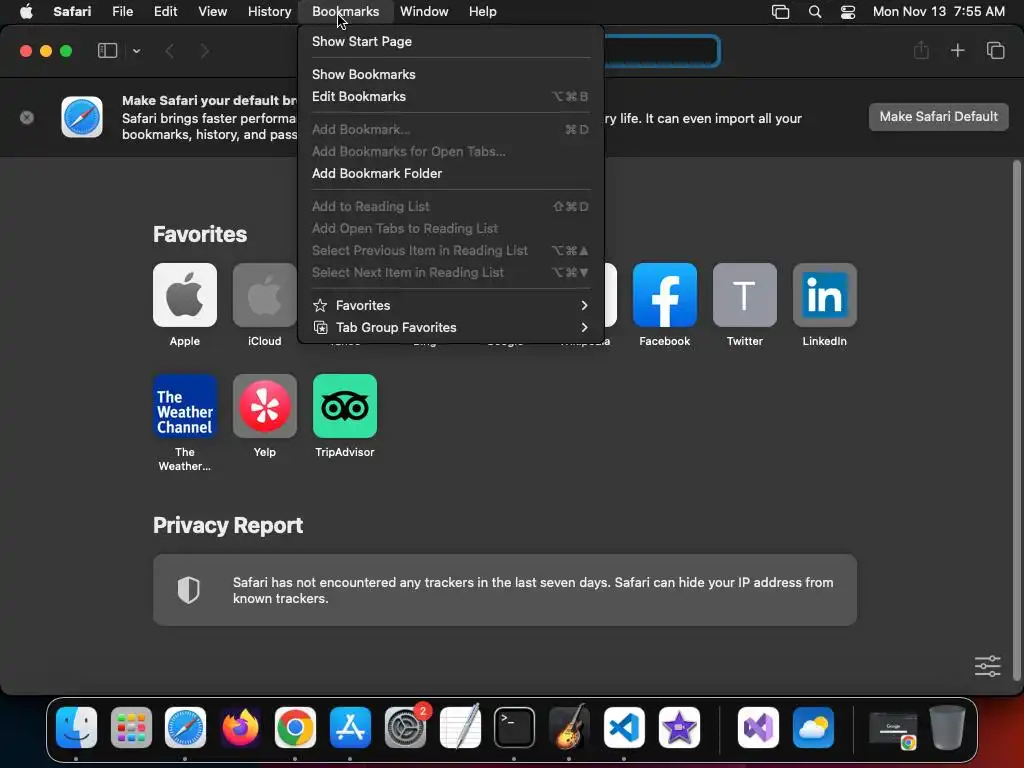Open the Help menu
This screenshot has height=768, width=1024.
483,12
